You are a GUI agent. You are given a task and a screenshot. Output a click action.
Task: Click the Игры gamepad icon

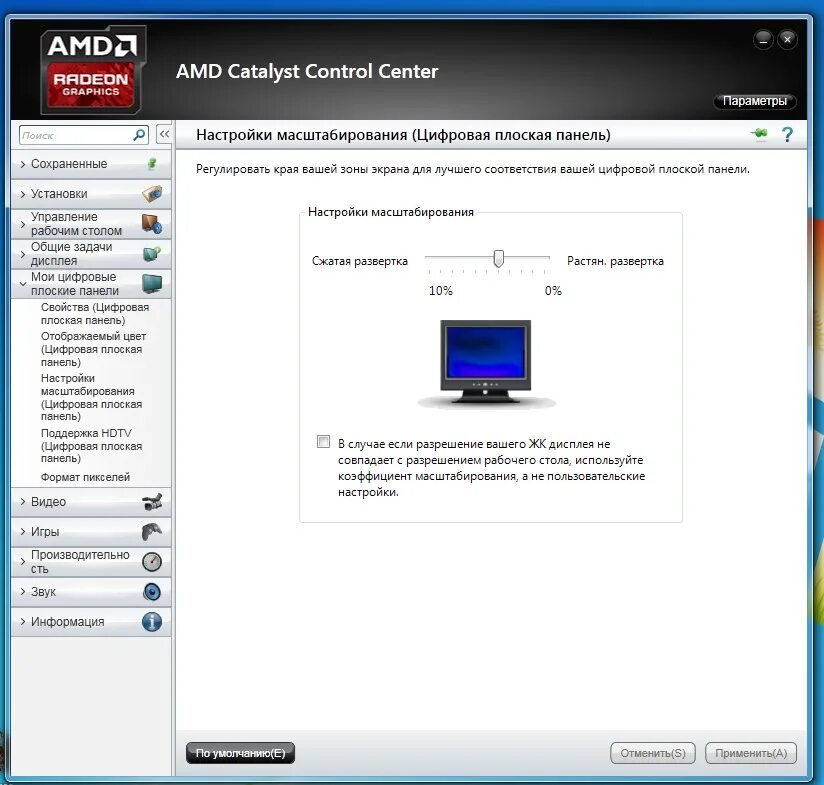point(152,532)
